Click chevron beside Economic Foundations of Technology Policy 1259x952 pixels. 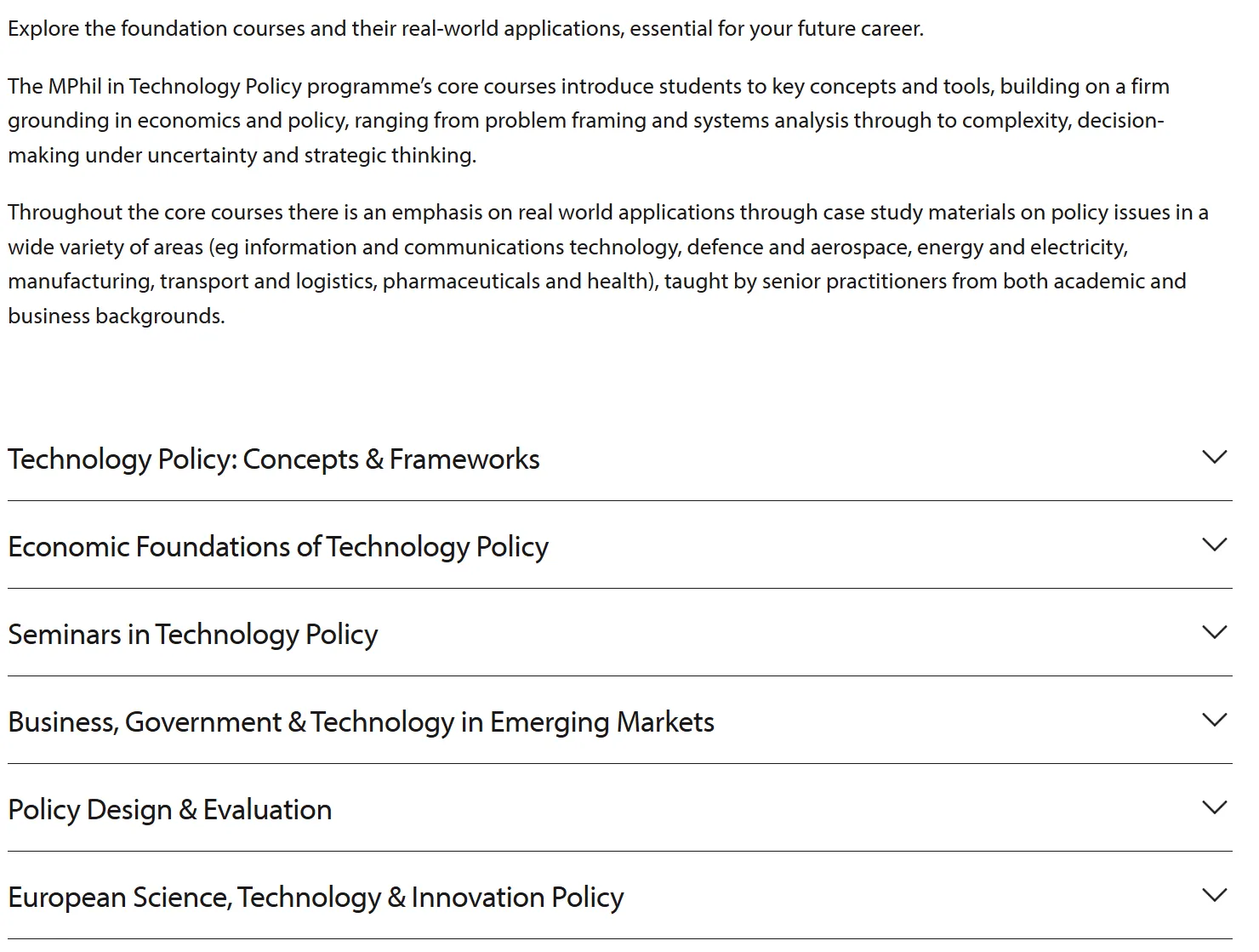pyautogui.click(x=1215, y=545)
